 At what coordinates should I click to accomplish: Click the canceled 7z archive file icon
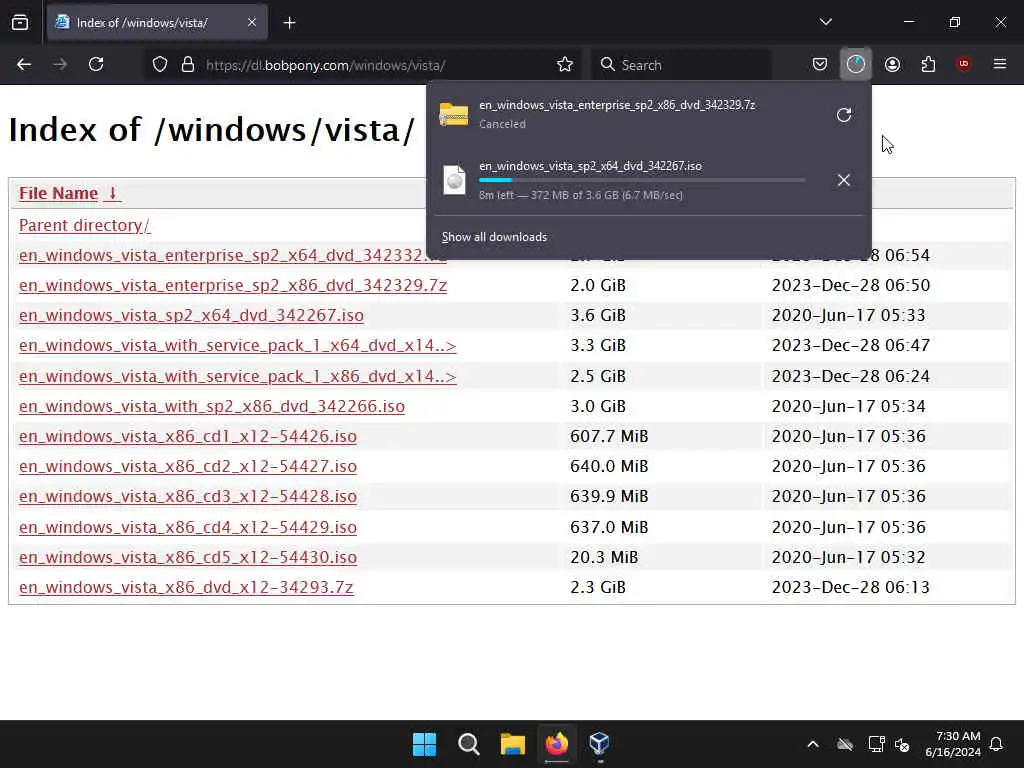(x=454, y=114)
